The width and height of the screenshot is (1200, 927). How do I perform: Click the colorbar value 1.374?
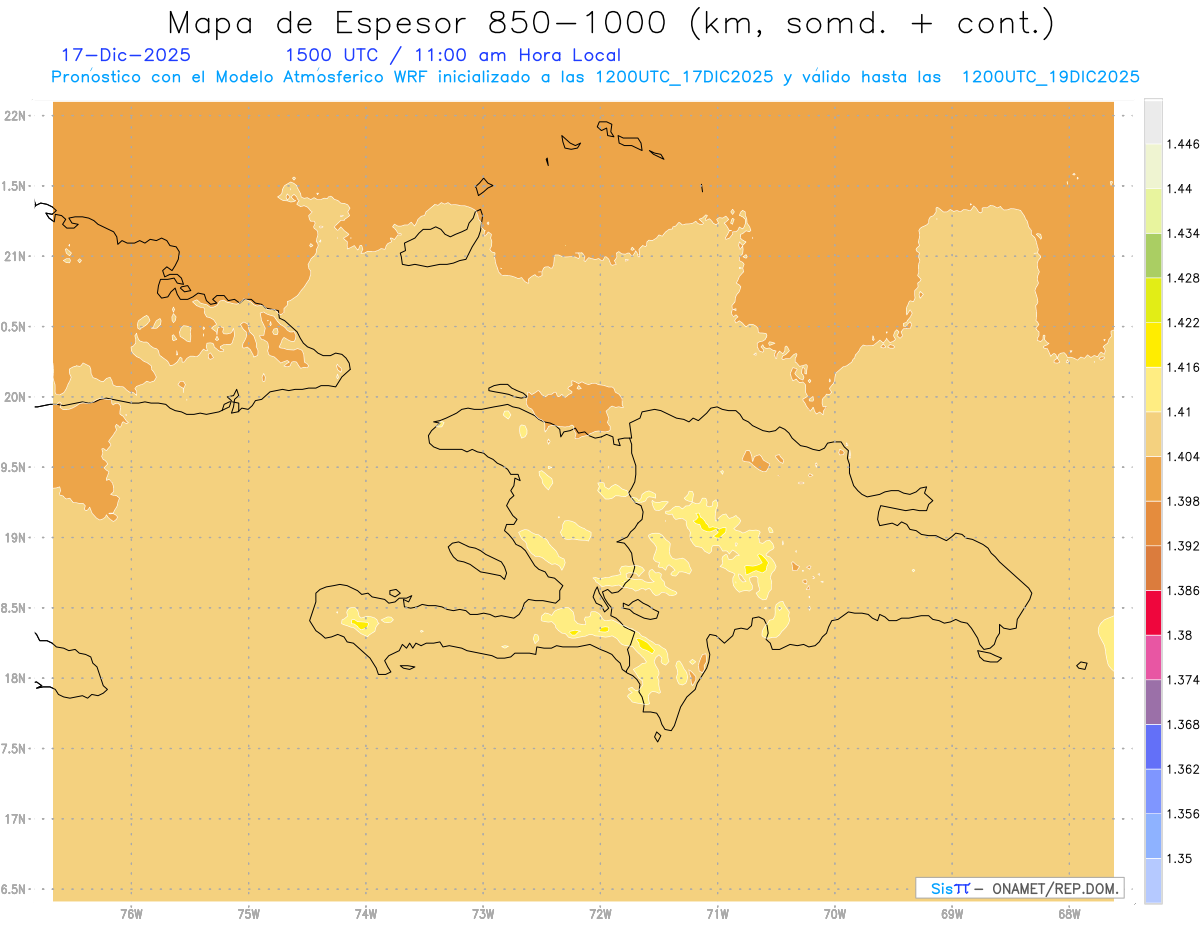click(1183, 680)
